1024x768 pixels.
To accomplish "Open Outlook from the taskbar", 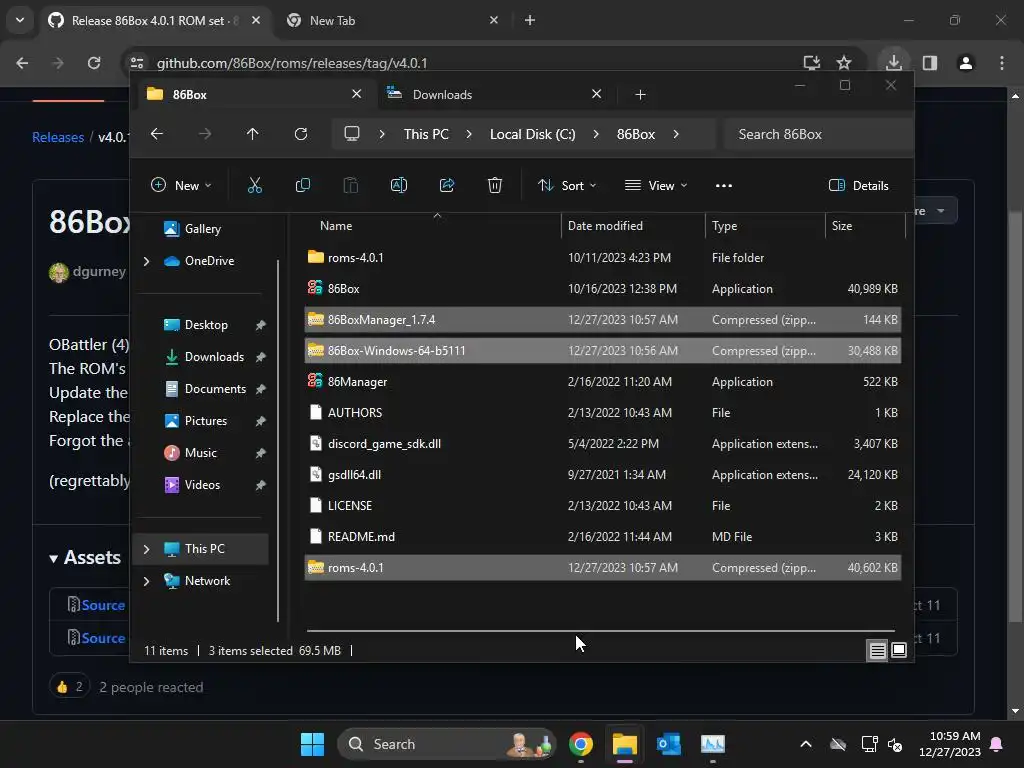I will coord(668,744).
